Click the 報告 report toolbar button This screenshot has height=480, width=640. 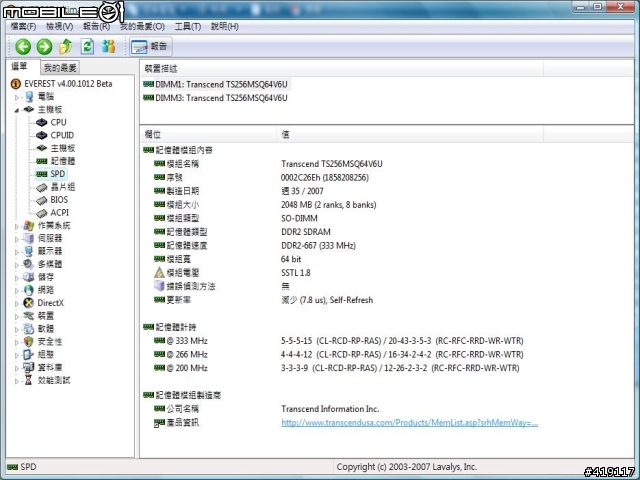(150, 47)
